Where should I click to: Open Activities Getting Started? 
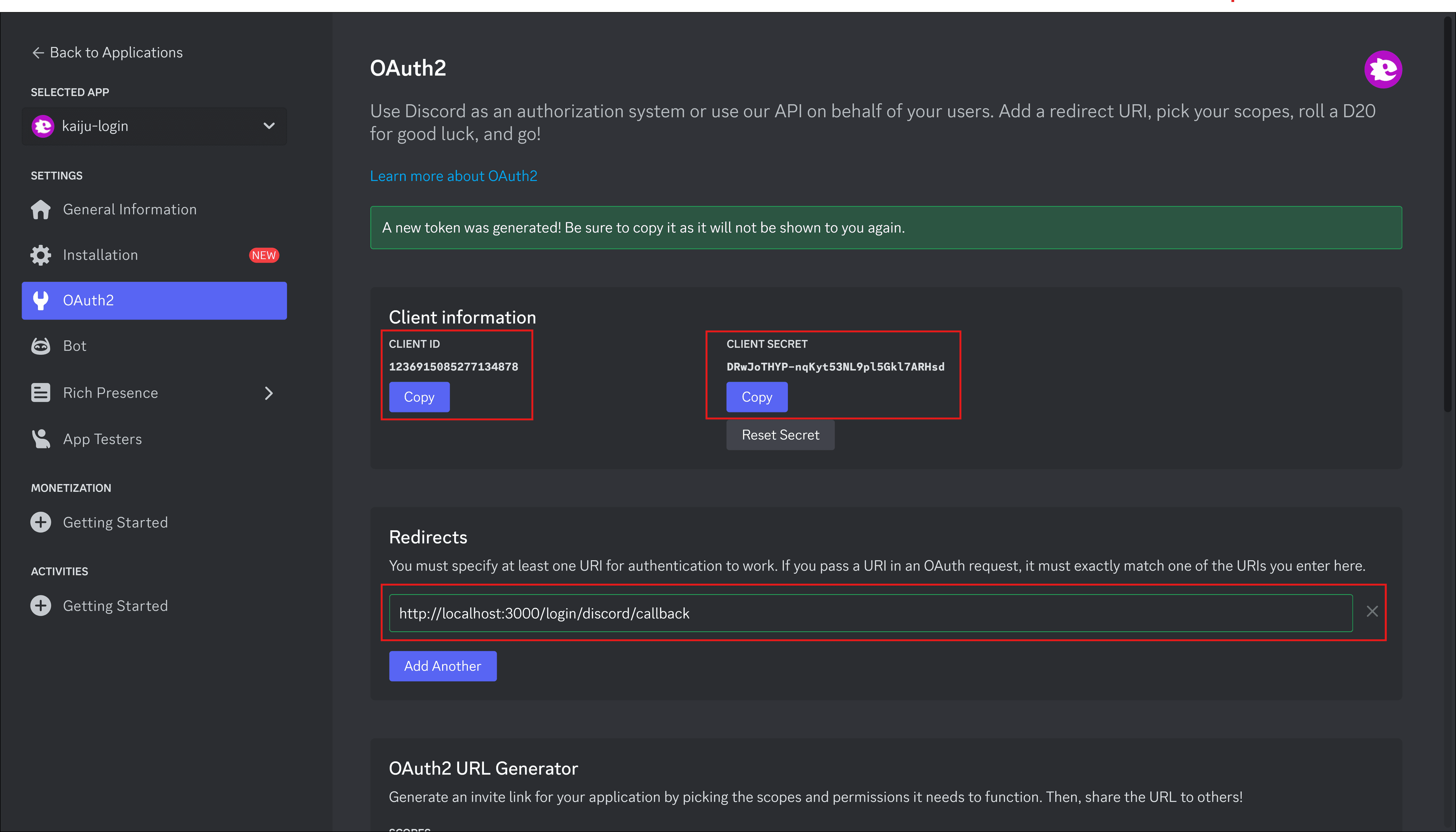(154, 606)
